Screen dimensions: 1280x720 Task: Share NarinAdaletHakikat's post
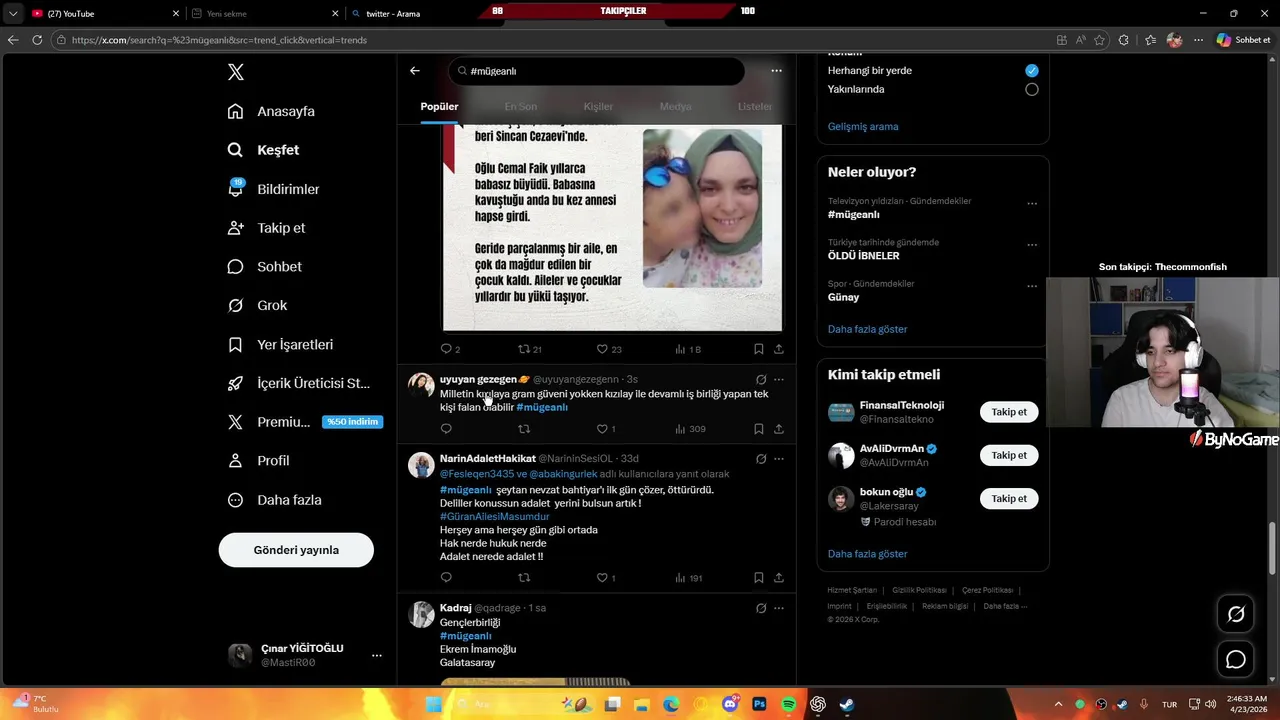pyautogui.click(x=778, y=578)
